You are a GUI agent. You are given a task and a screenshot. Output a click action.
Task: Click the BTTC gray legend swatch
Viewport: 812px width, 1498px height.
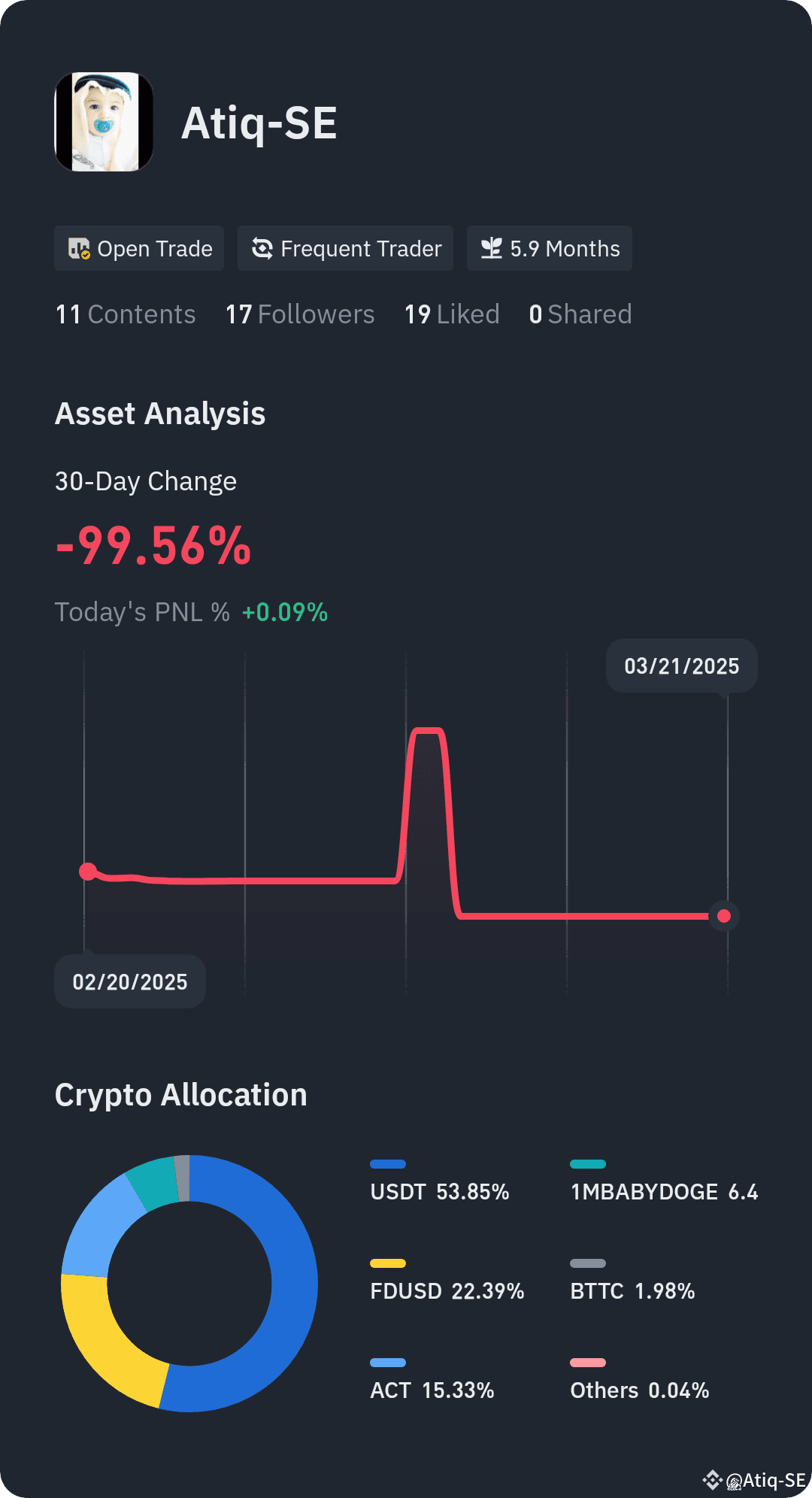588,1263
